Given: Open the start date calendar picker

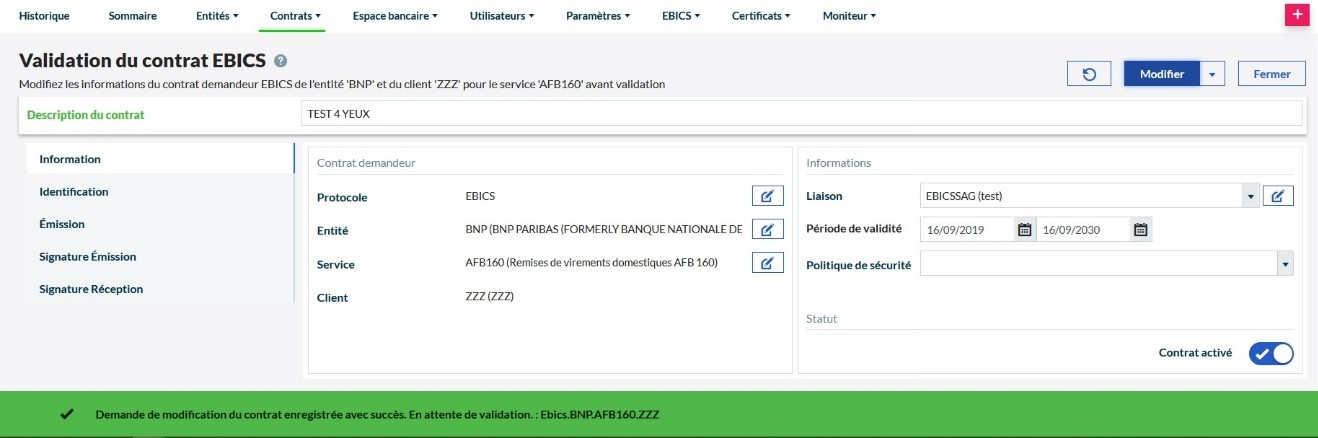Looking at the screenshot, I should coord(1024,230).
